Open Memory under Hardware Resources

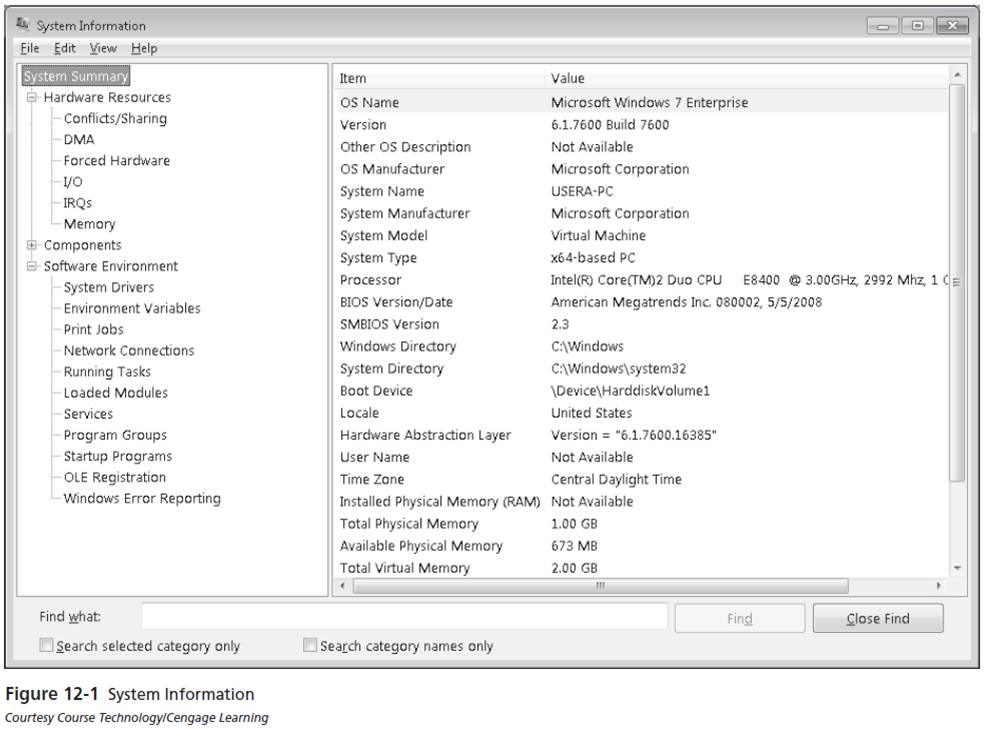90,224
